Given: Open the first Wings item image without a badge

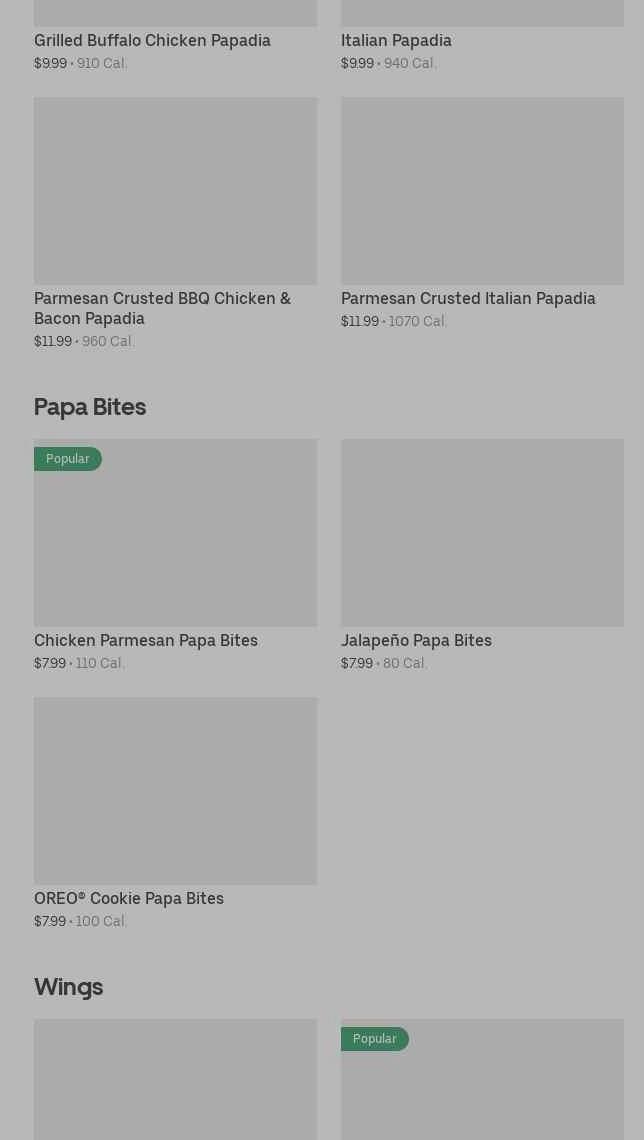Looking at the screenshot, I should [175, 1080].
